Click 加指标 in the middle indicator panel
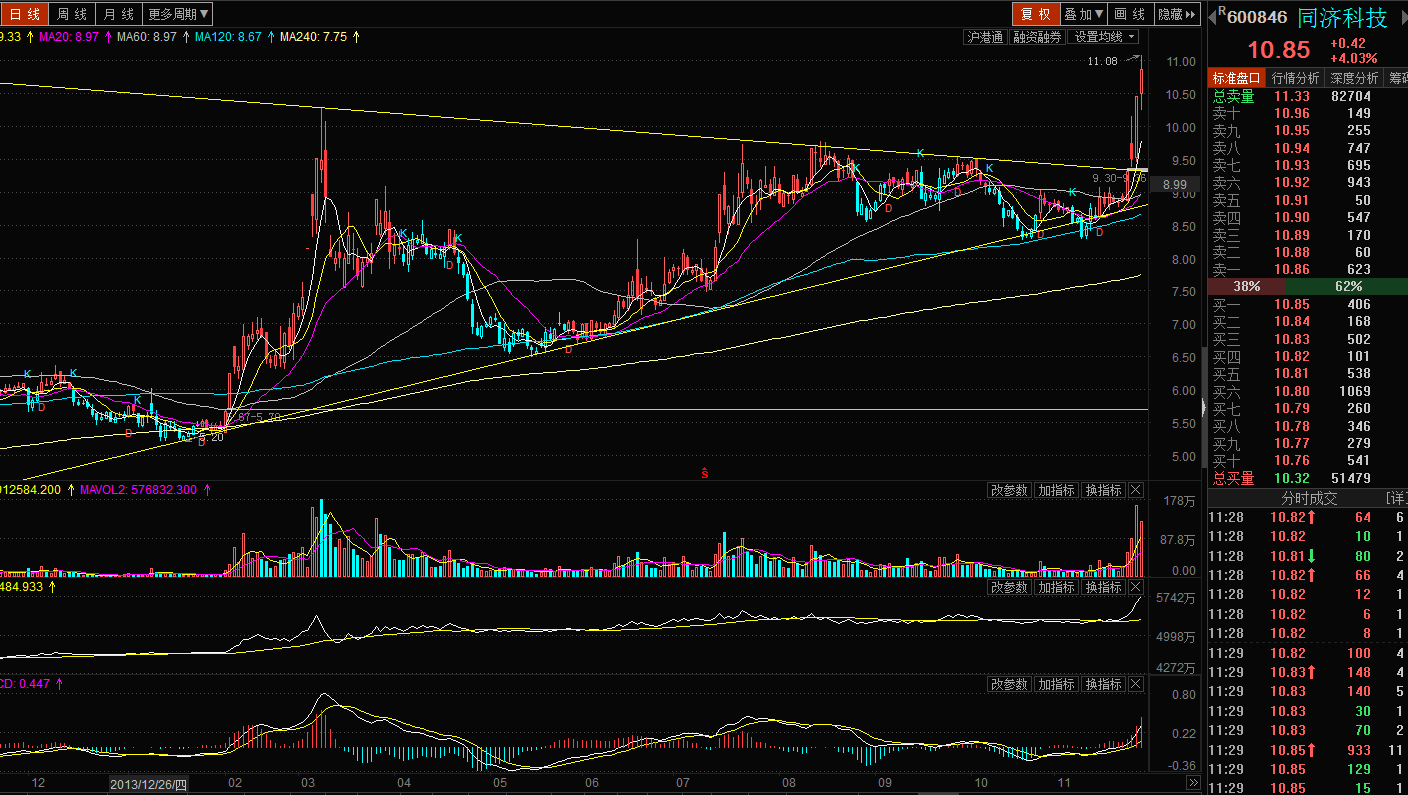Screen dimensions: 1408x795 1056,587
